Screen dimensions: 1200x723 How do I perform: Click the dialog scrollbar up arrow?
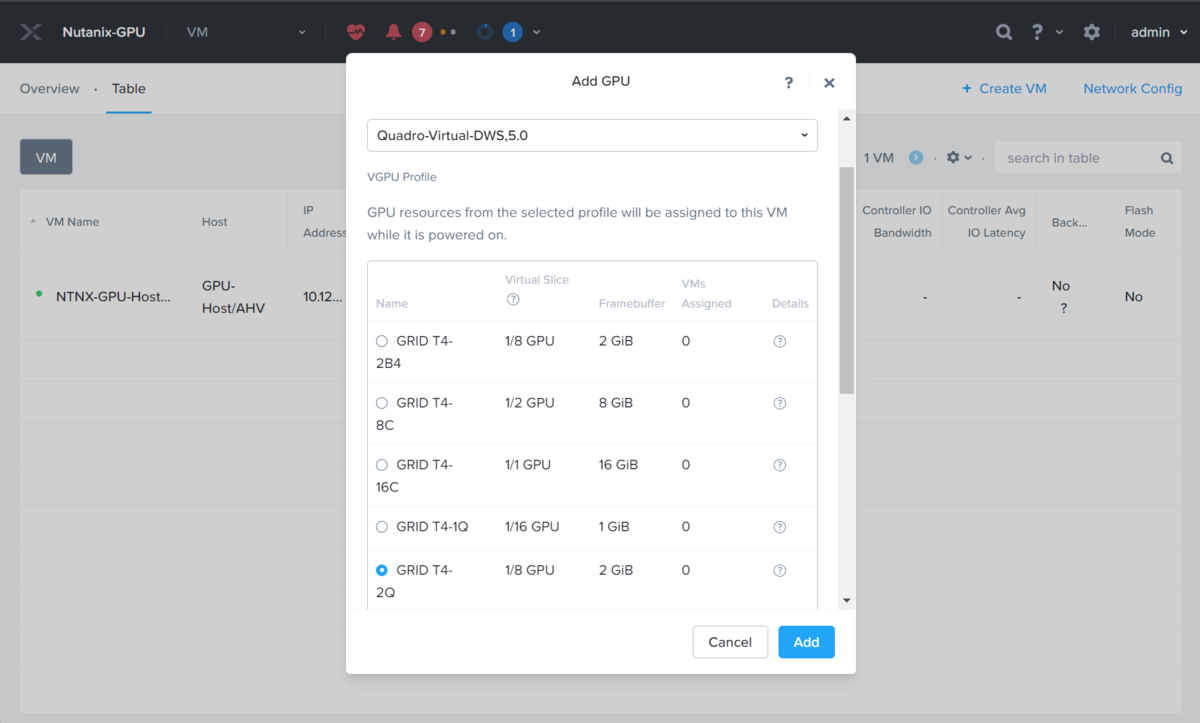pos(847,119)
